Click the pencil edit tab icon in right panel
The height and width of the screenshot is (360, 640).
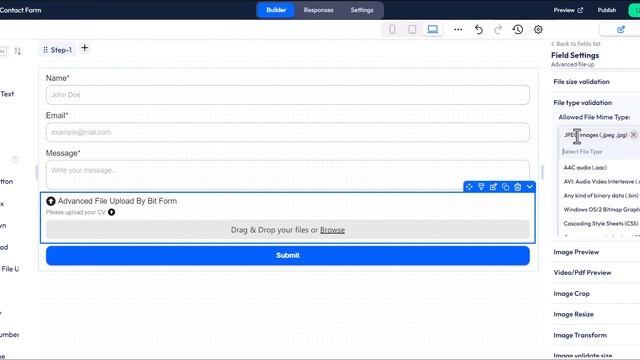pos(621,29)
